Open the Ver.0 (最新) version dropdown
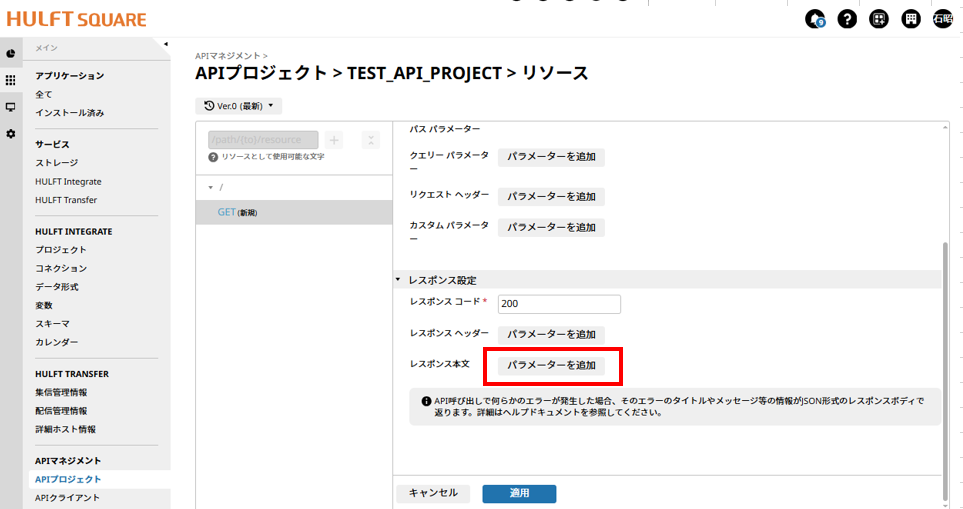Screen dimensions: 963x509 [x=239, y=106]
